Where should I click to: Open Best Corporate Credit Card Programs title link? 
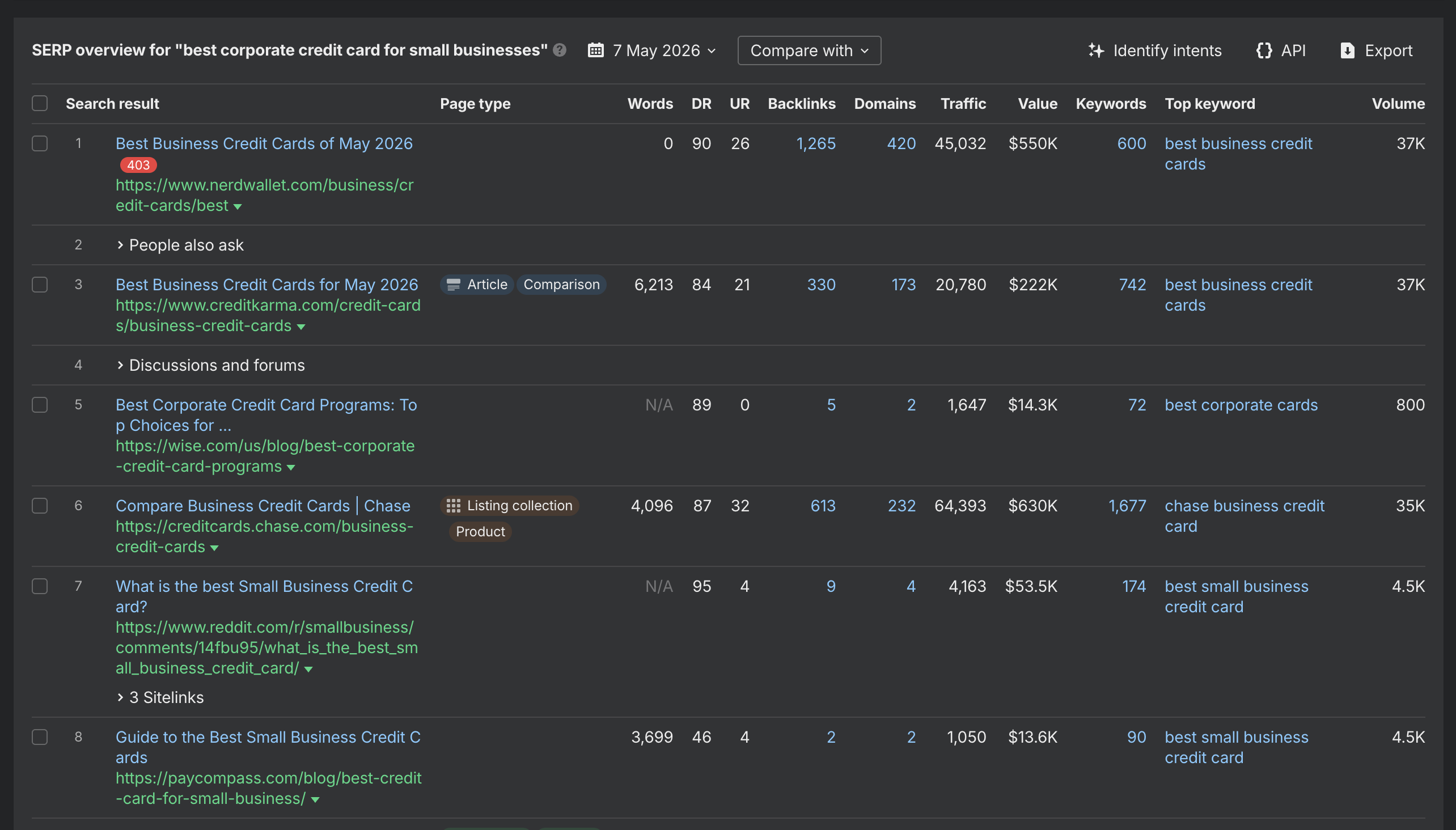[266, 415]
